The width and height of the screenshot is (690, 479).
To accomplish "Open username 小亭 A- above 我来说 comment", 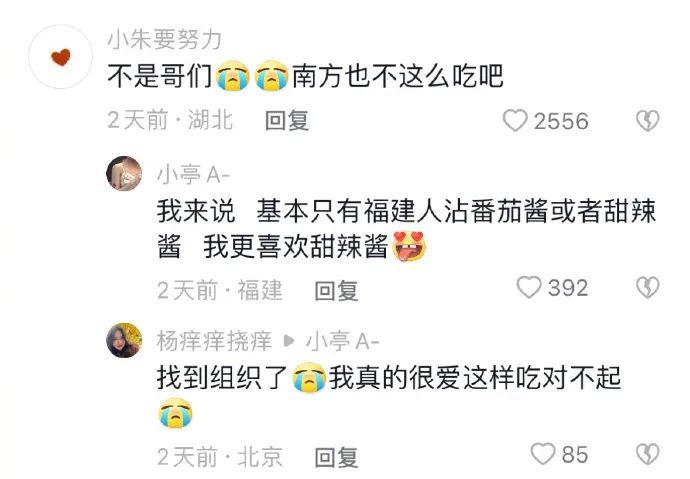I will coord(194,175).
